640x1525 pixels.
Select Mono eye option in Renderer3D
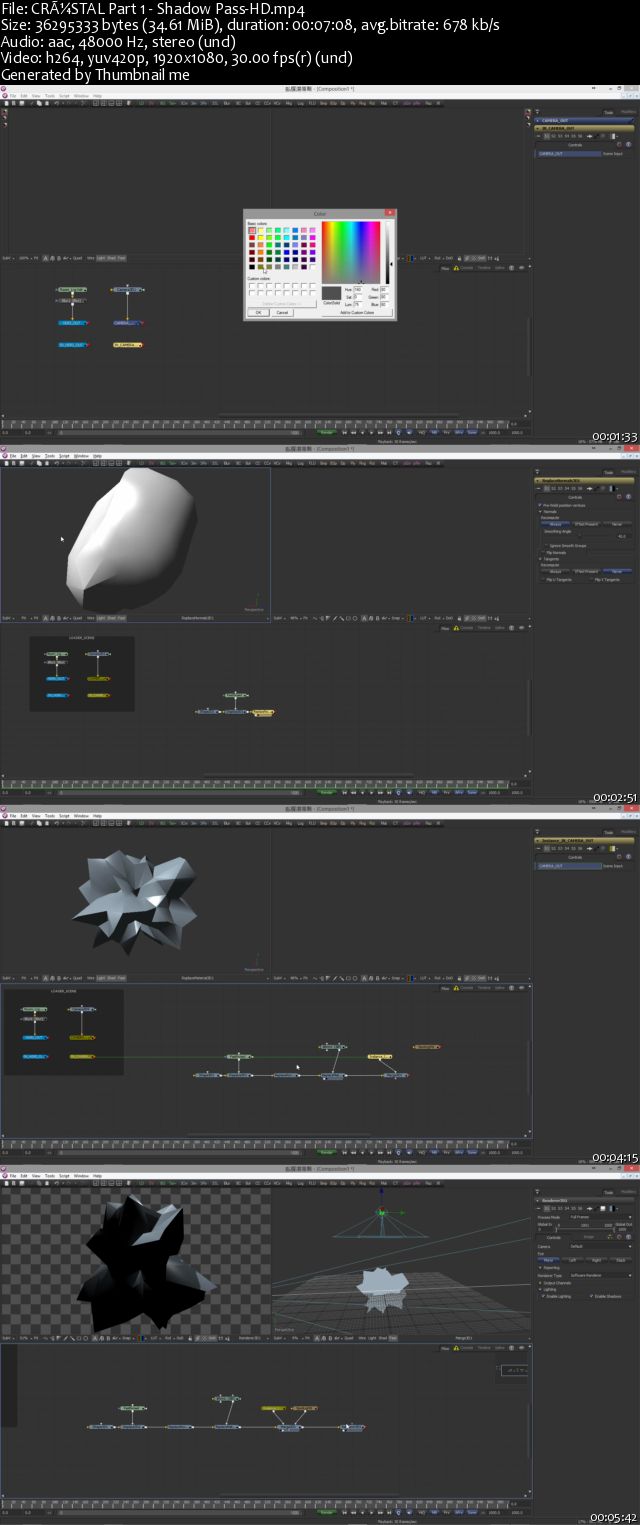(x=549, y=1260)
